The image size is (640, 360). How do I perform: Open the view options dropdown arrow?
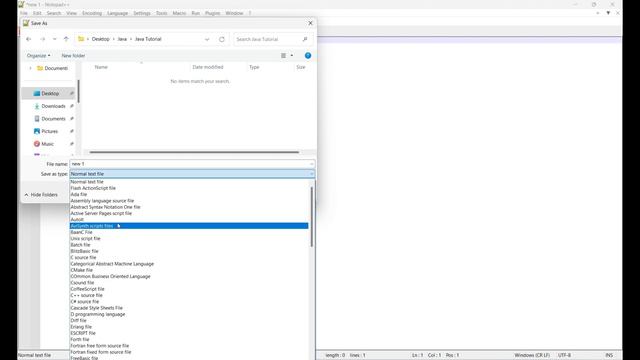click(291, 56)
